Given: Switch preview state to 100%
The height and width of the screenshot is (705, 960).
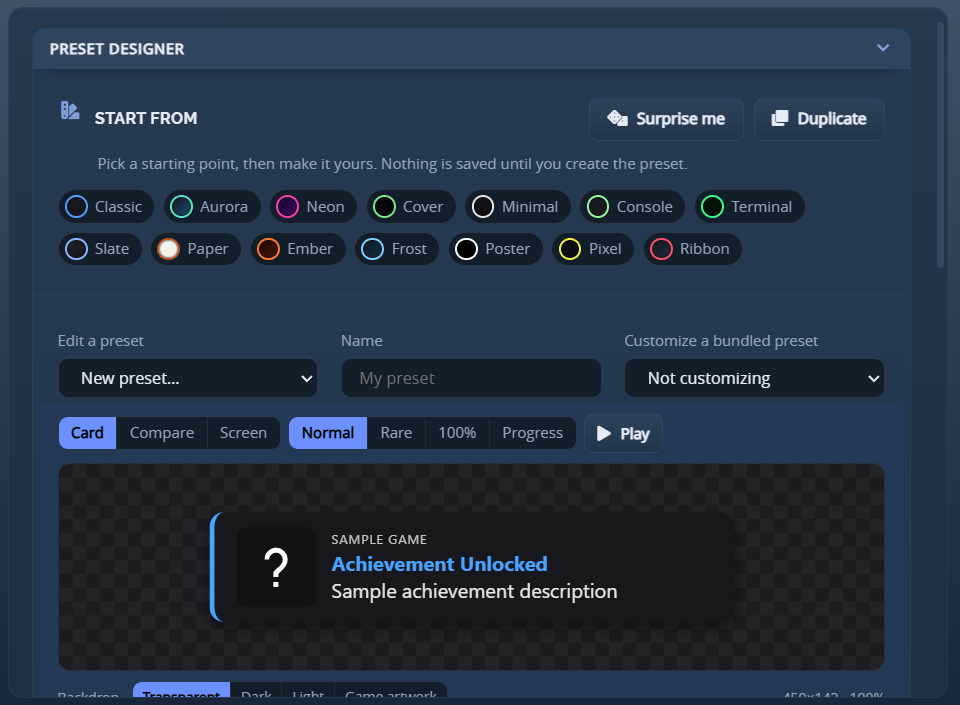Looking at the screenshot, I should (x=457, y=433).
